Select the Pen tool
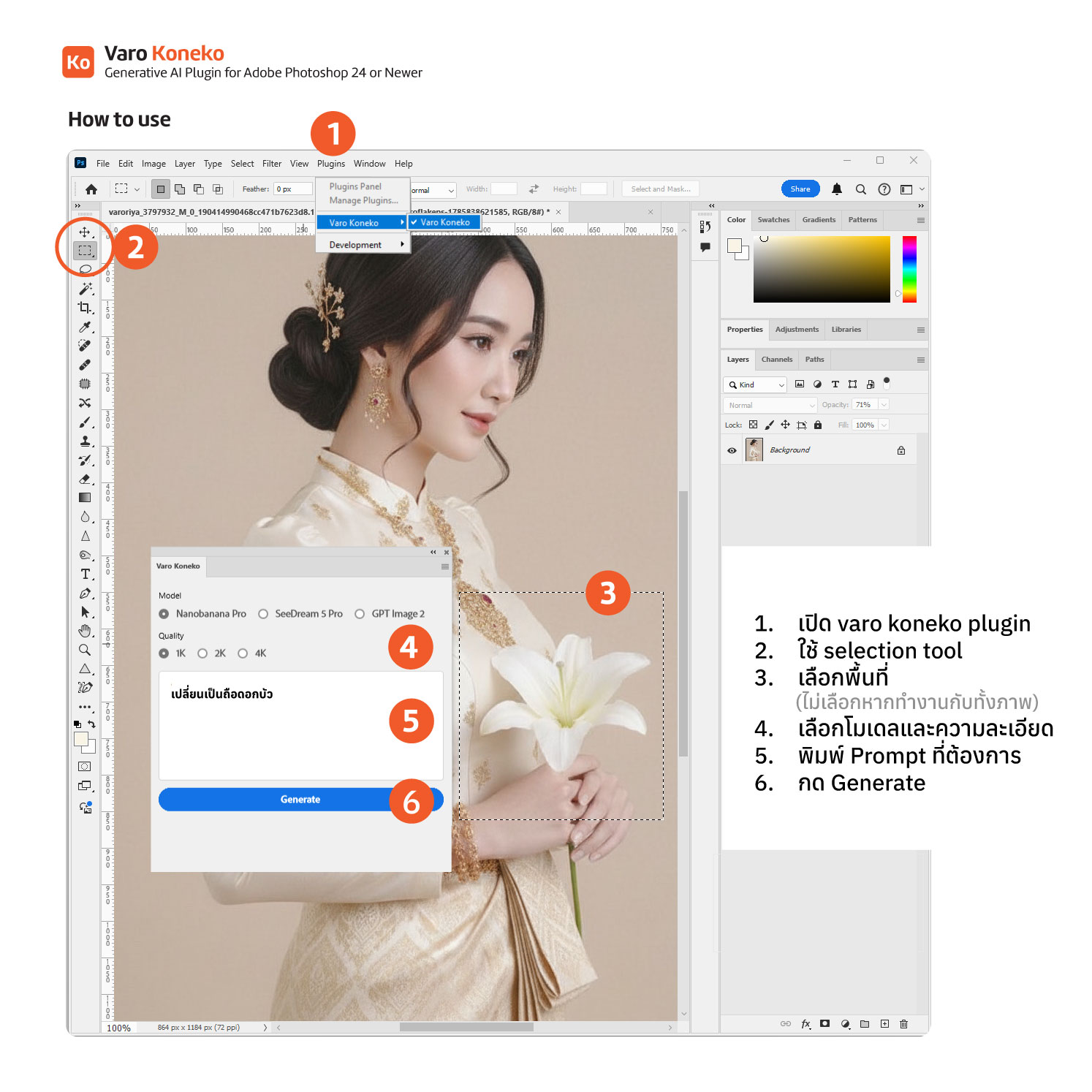1092x1092 pixels. coord(85,594)
